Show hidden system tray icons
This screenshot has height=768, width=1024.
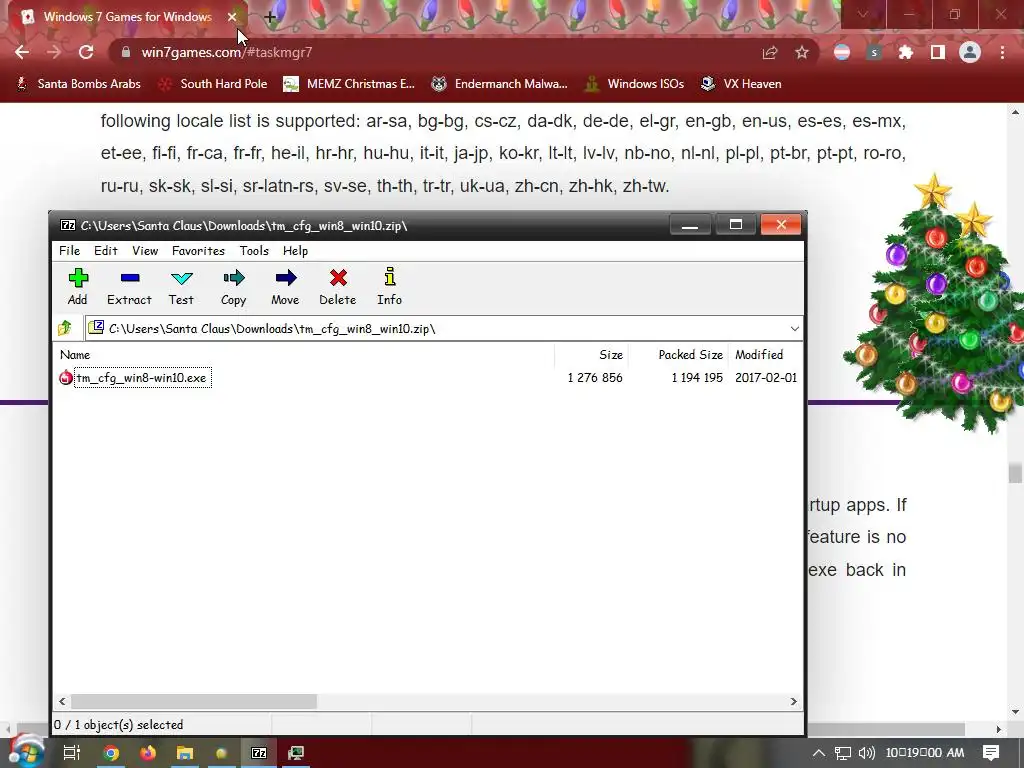(818, 753)
